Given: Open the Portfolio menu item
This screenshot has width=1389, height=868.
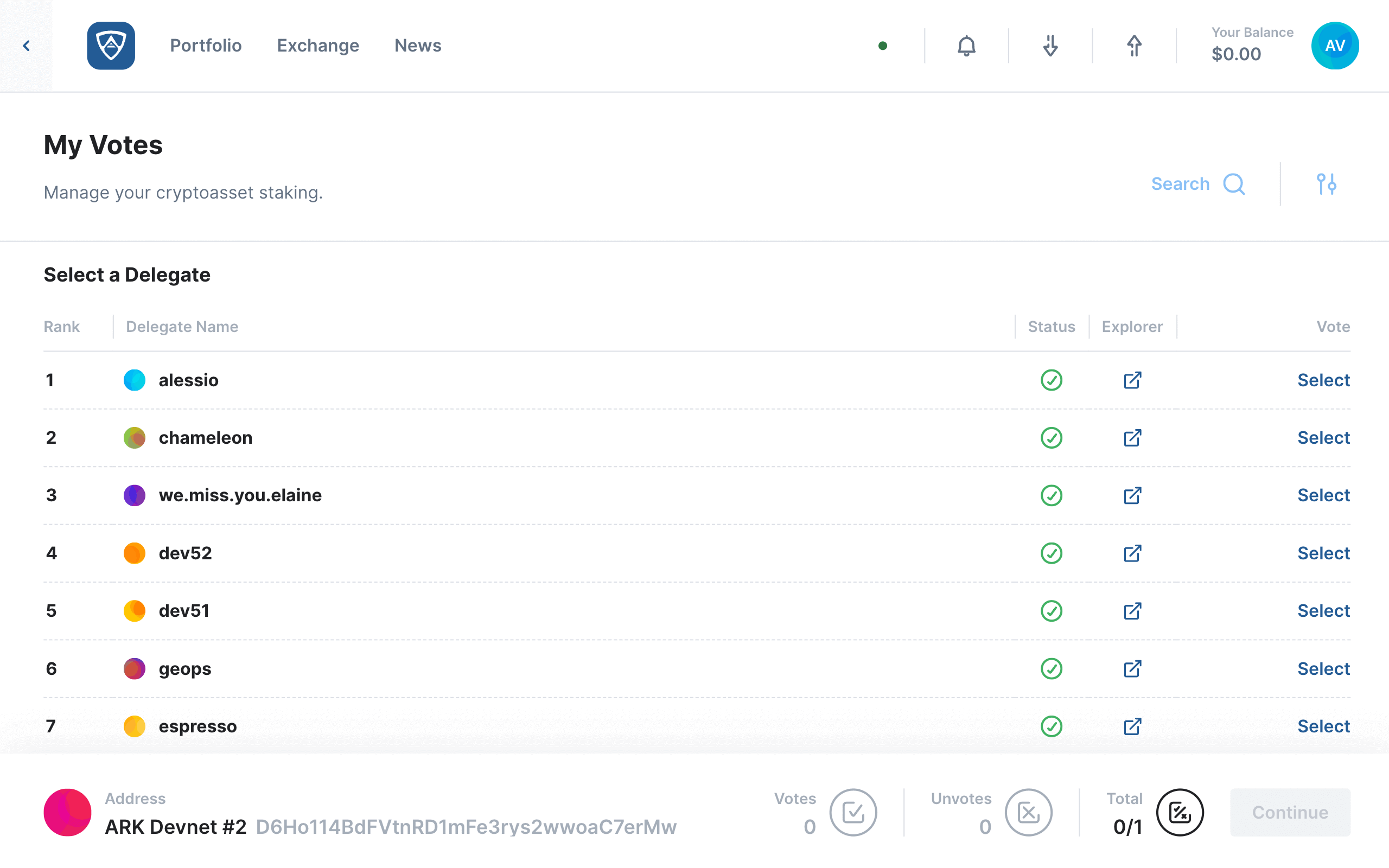Looking at the screenshot, I should pyautogui.click(x=206, y=46).
